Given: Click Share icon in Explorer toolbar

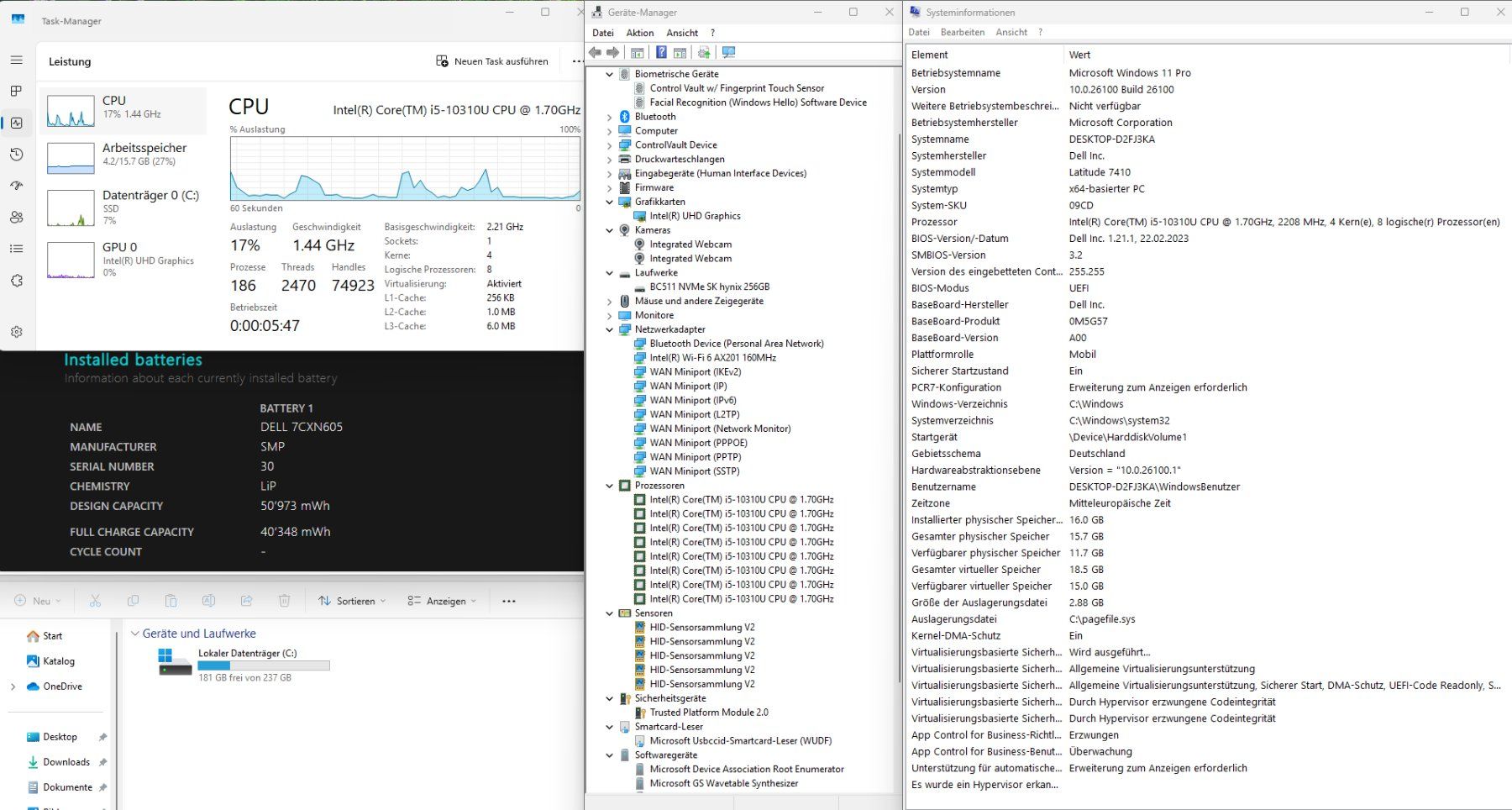Looking at the screenshot, I should click(x=246, y=601).
